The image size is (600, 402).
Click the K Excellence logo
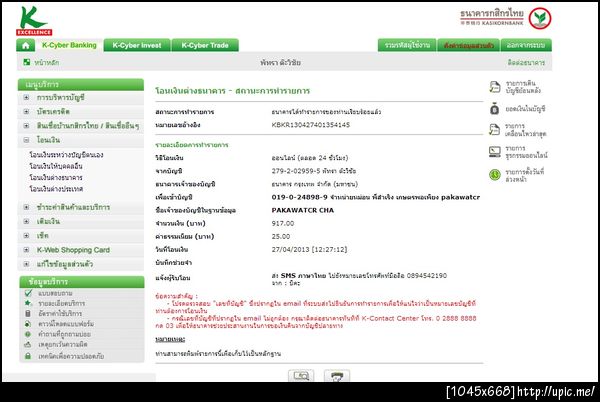(34, 21)
